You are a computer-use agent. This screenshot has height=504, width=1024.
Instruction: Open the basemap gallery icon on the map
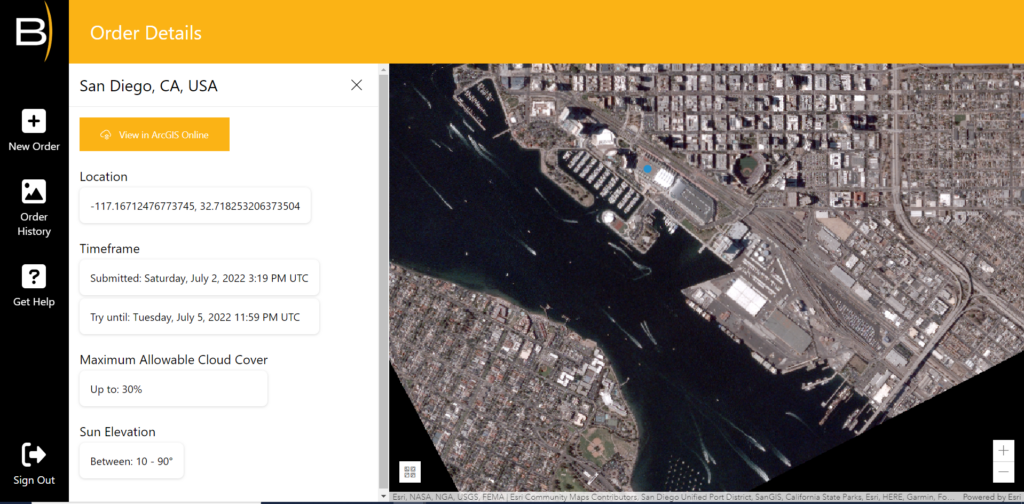410,472
